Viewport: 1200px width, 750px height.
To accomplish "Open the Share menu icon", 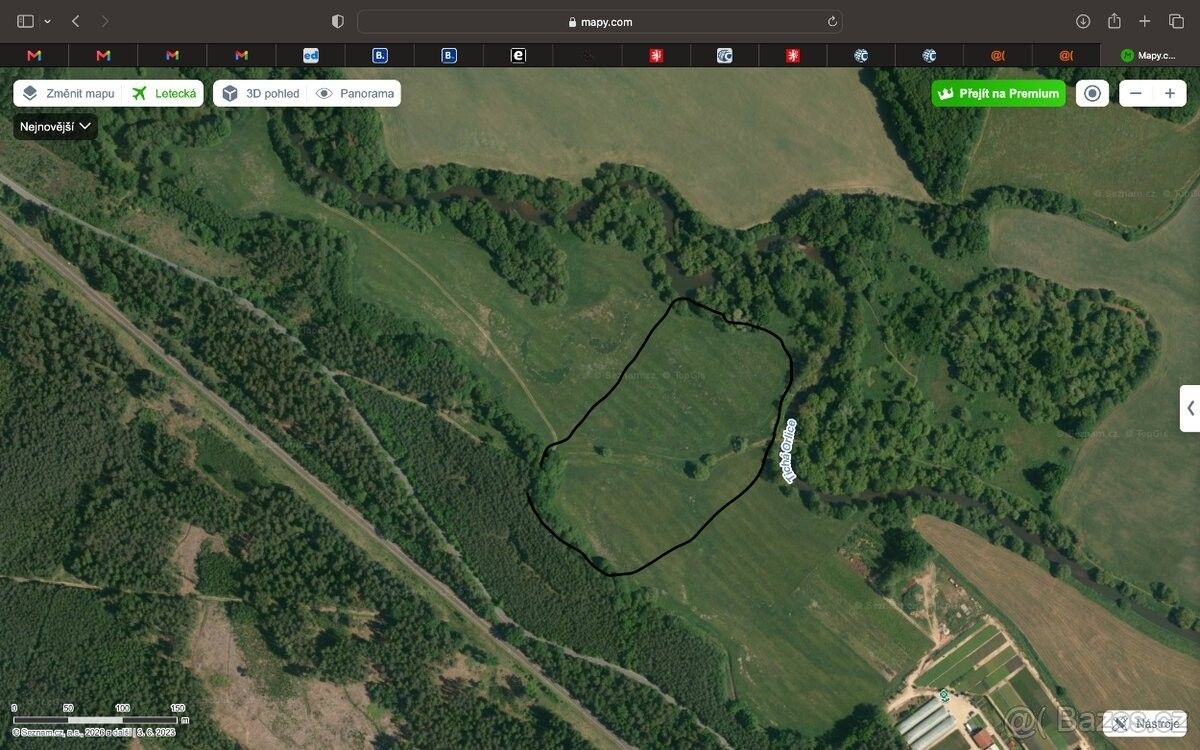I will 1114,21.
